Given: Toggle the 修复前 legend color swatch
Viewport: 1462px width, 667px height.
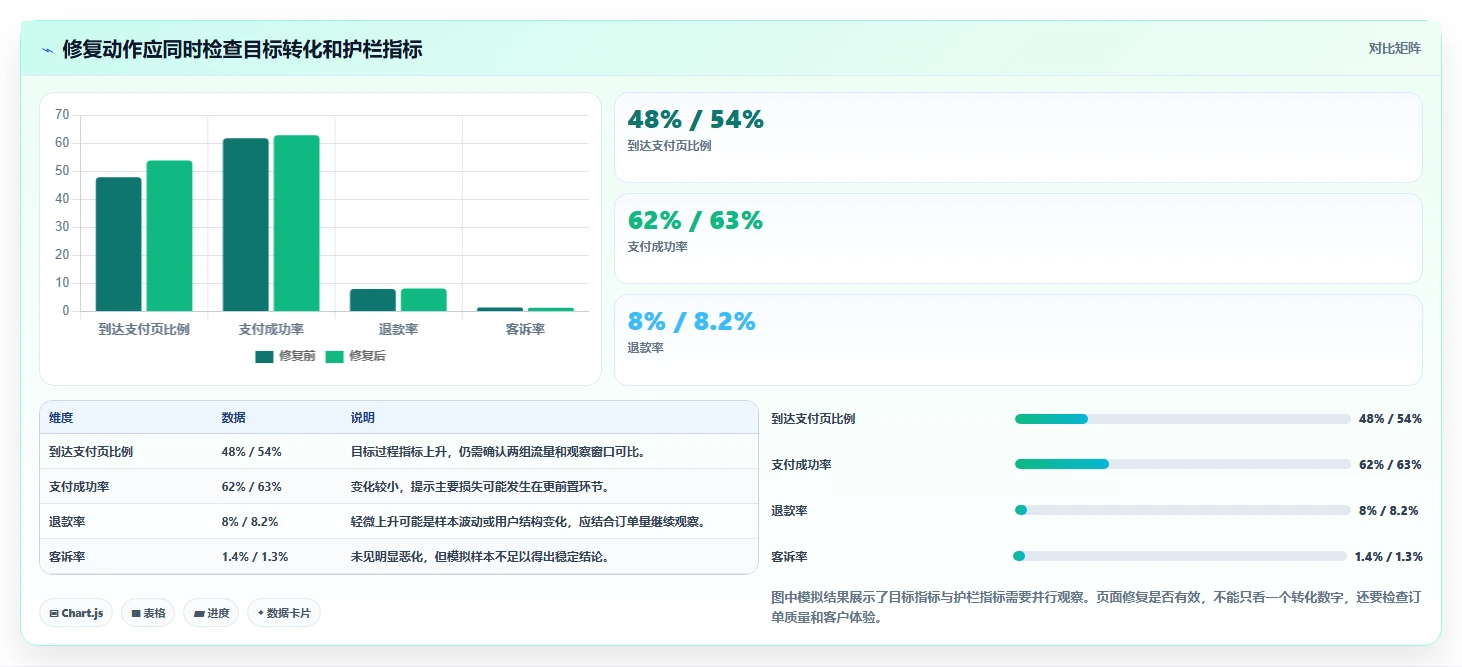Looking at the screenshot, I should tap(264, 356).
